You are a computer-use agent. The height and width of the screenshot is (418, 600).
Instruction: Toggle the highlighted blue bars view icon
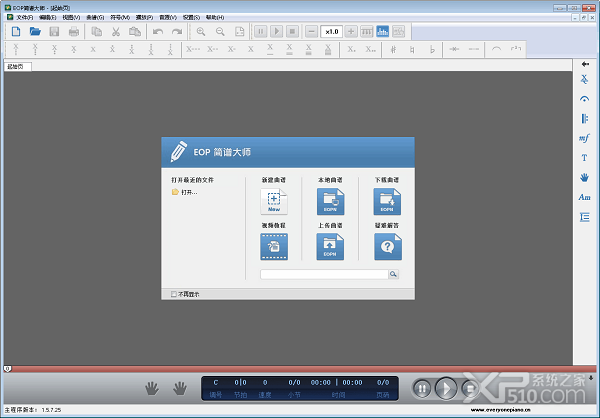point(382,31)
